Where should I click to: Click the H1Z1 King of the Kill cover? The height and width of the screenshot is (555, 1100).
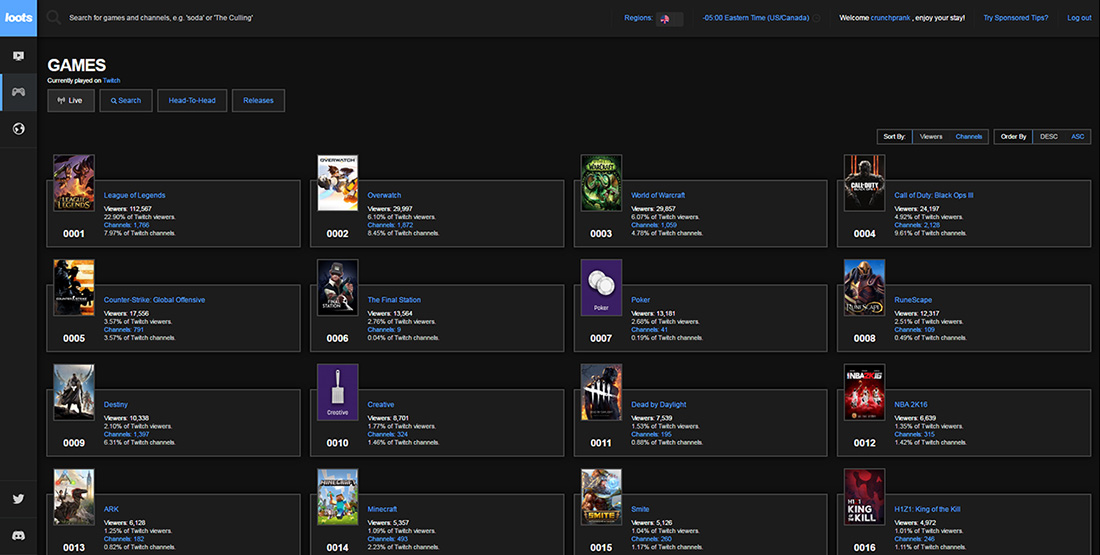pos(864,497)
